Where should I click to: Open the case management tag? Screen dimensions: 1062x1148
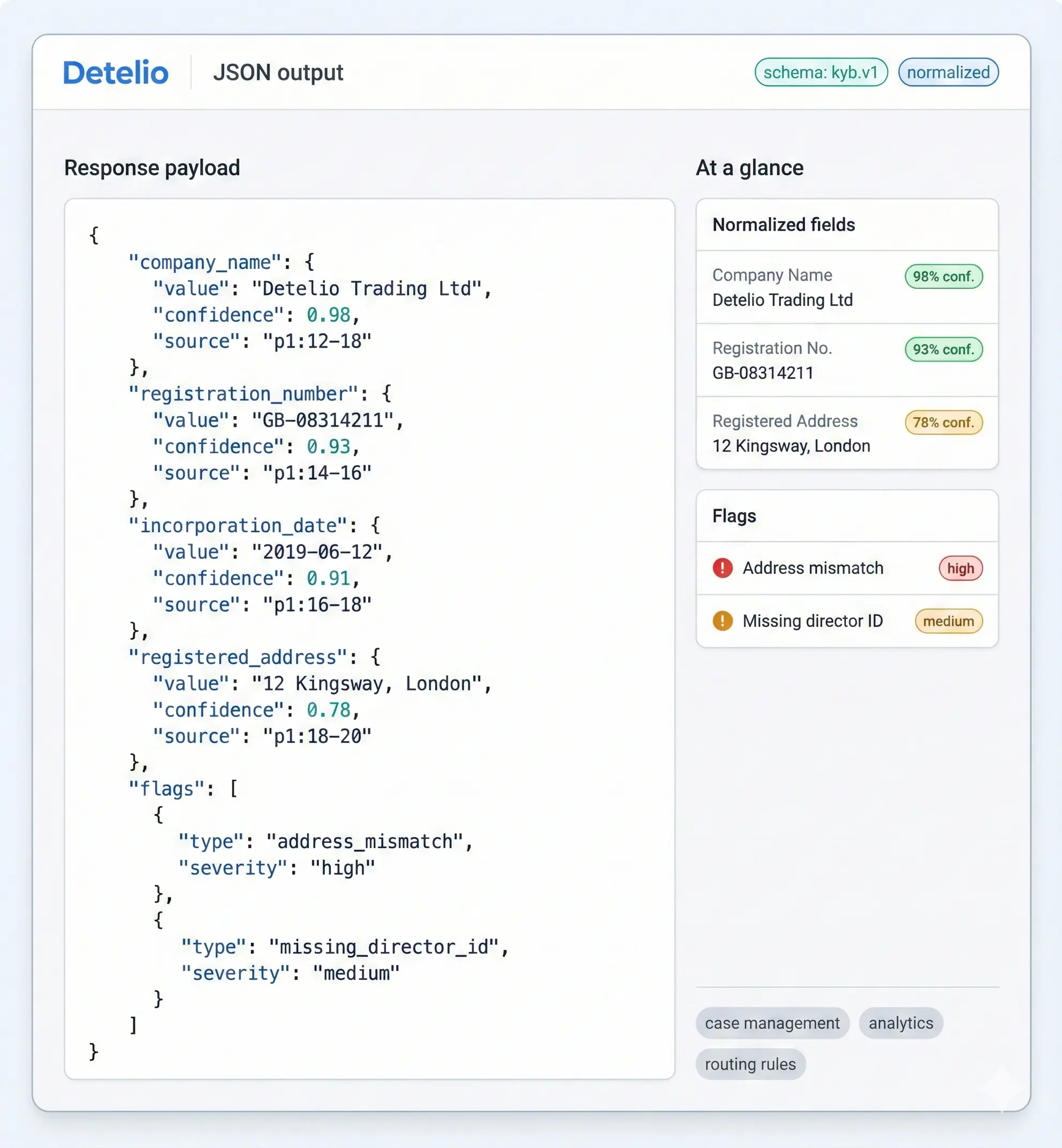coord(772,1023)
